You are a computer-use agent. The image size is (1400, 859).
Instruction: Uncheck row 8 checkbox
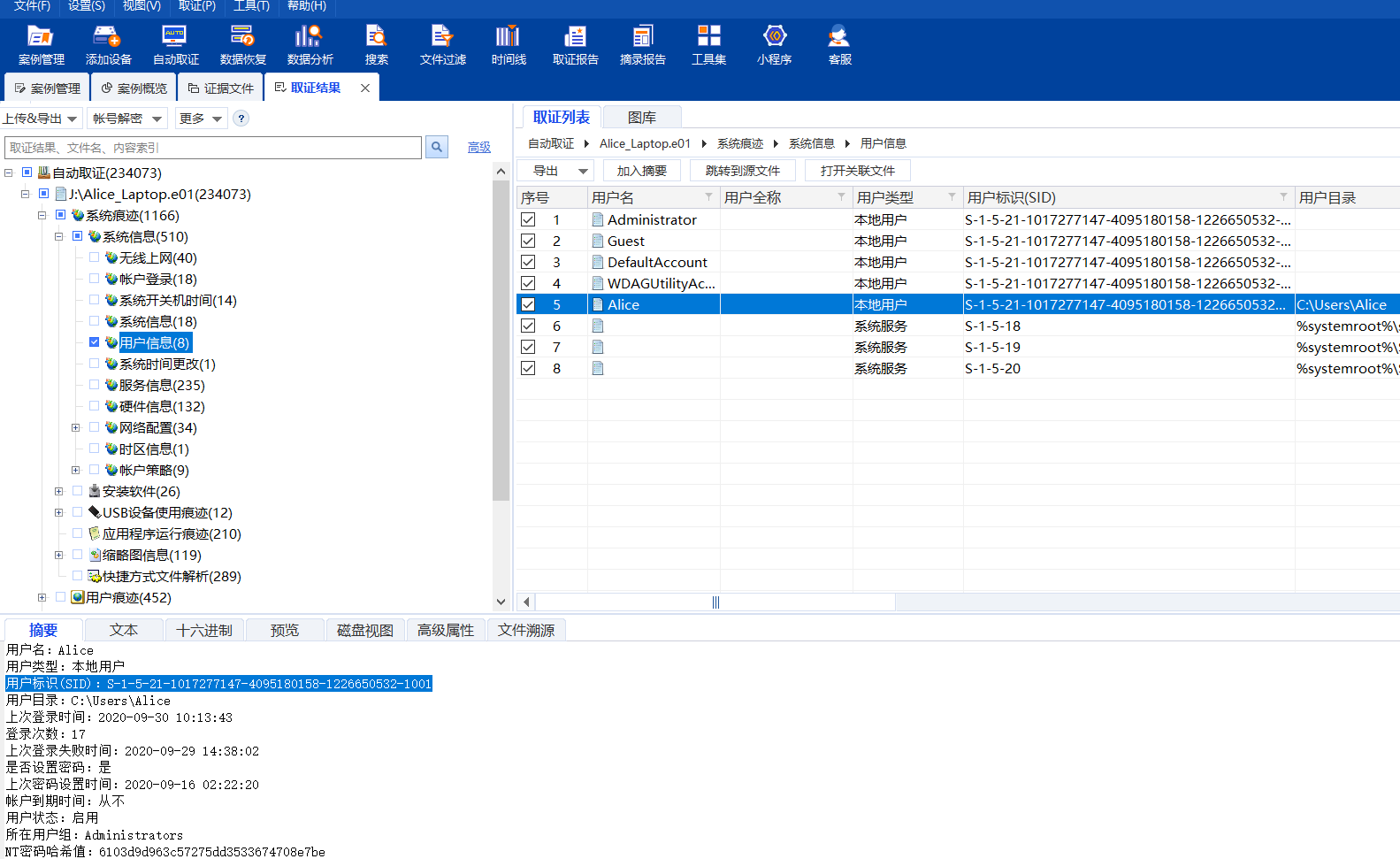click(x=528, y=368)
